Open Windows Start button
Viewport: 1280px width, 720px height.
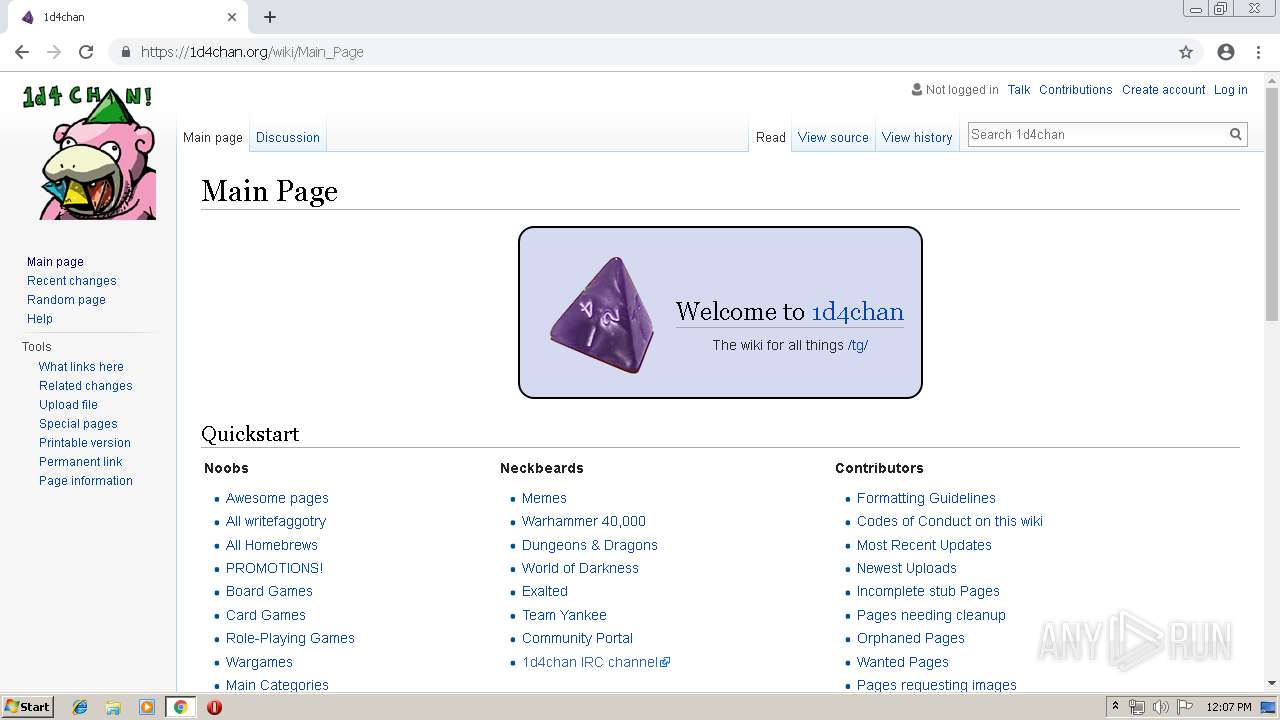coord(28,707)
